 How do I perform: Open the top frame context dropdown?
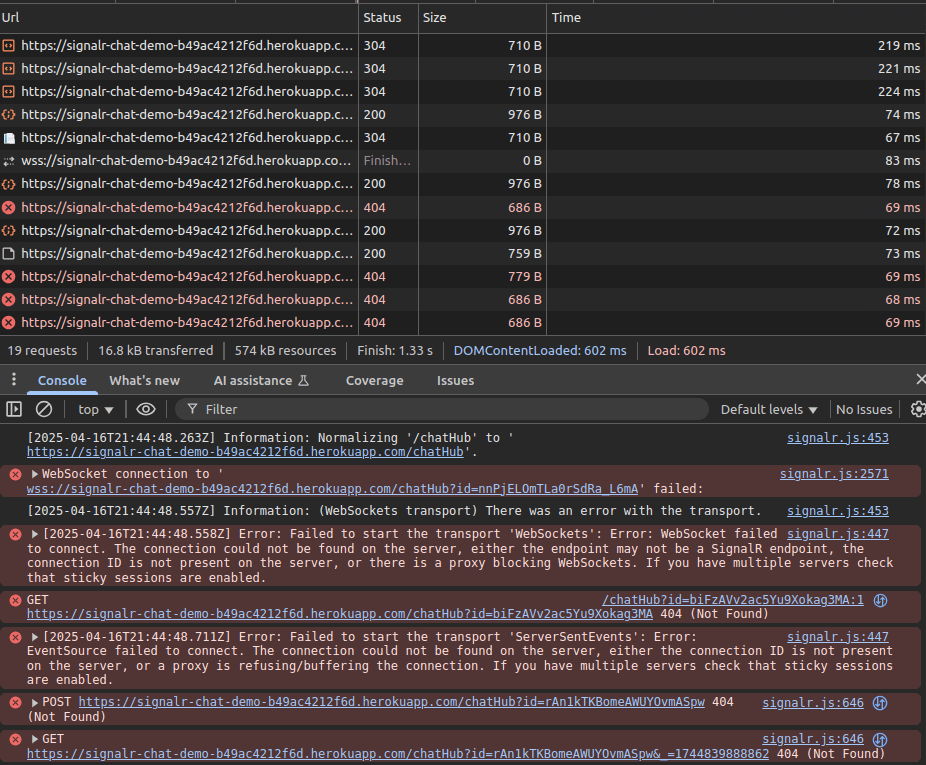(x=94, y=409)
